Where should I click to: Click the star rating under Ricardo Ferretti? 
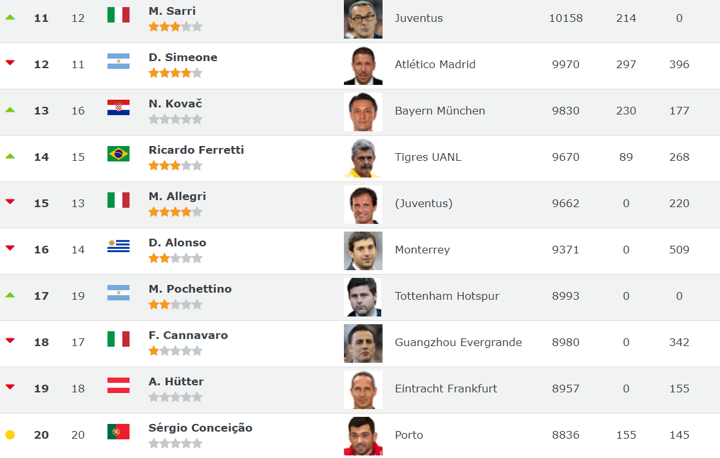pyautogui.click(x=175, y=166)
